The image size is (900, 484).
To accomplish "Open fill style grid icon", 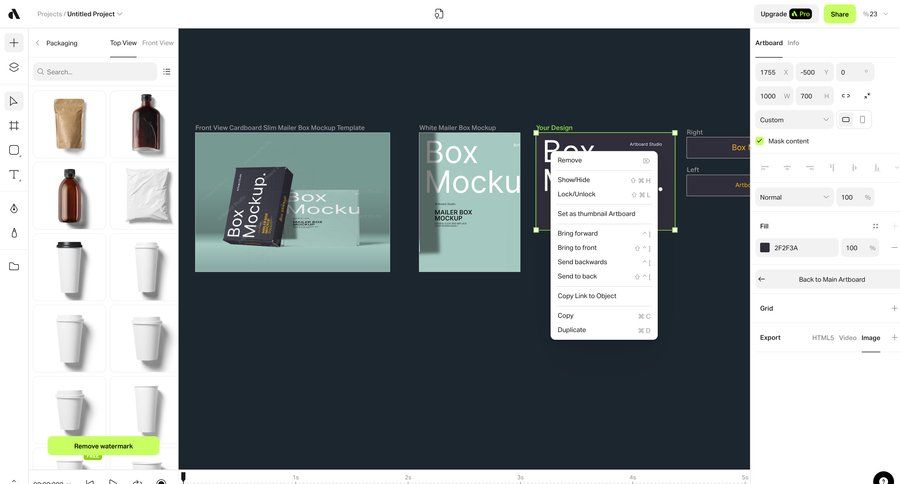I will 875,226.
